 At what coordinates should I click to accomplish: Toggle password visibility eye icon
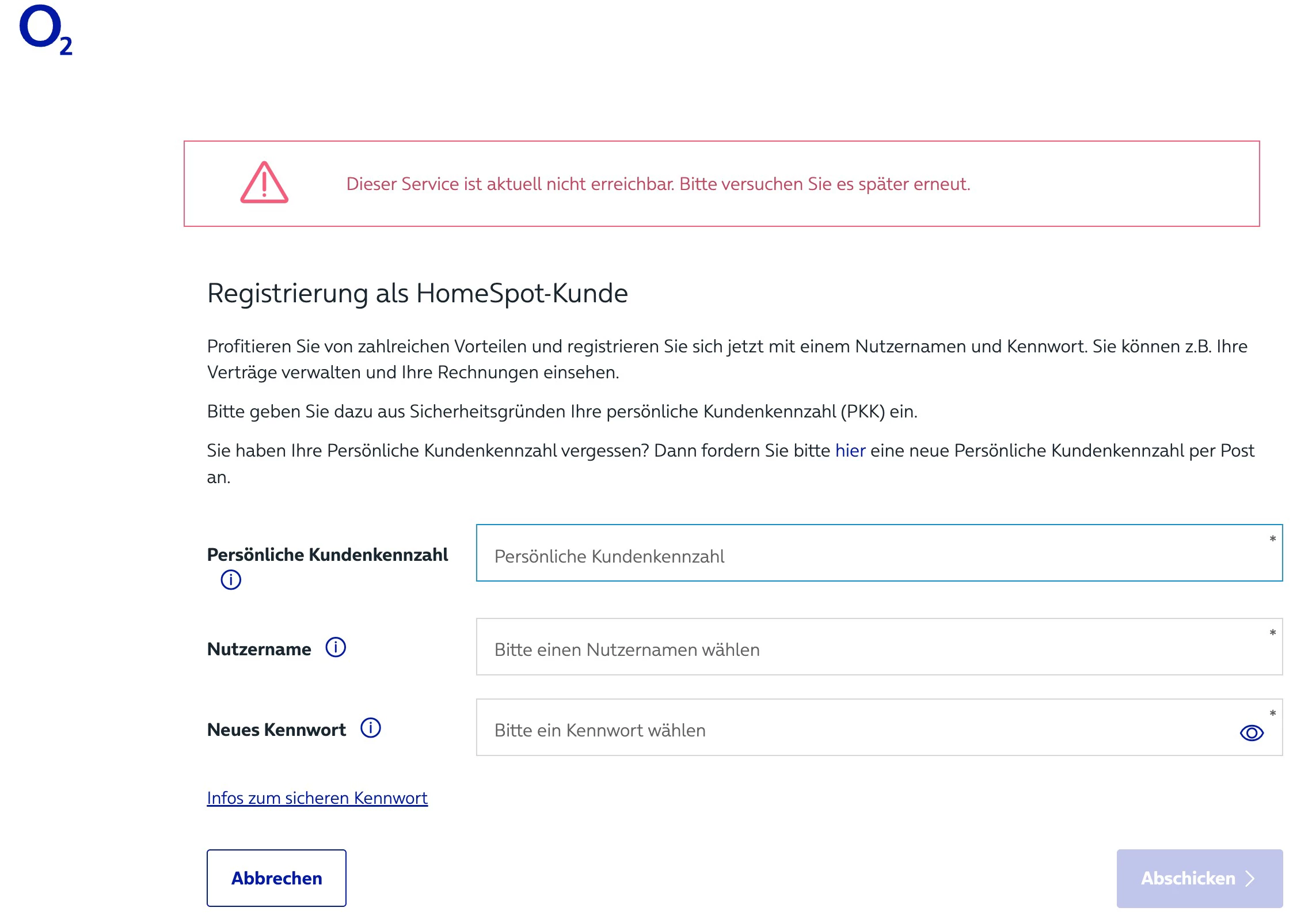pyautogui.click(x=1251, y=732)
